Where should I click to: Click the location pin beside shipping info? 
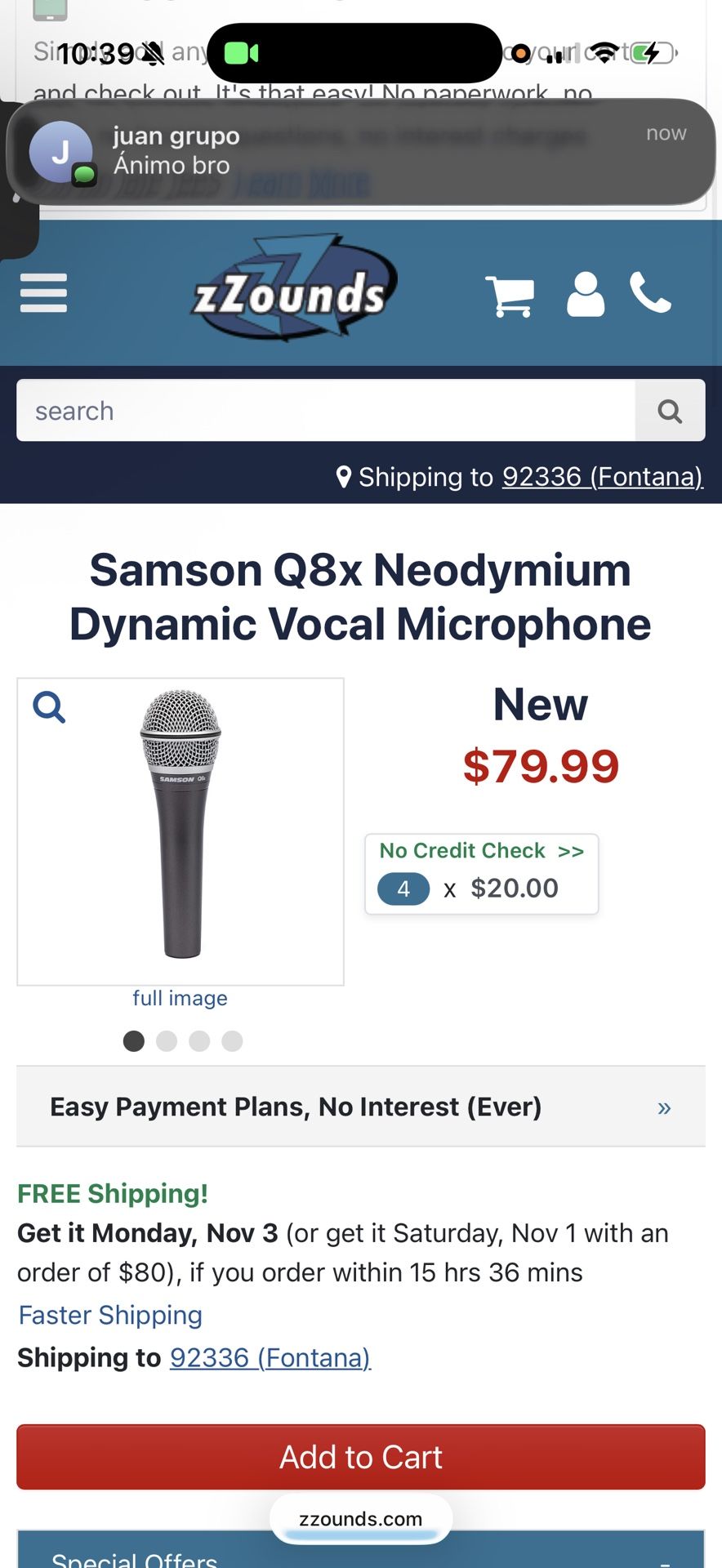point(344,476)
